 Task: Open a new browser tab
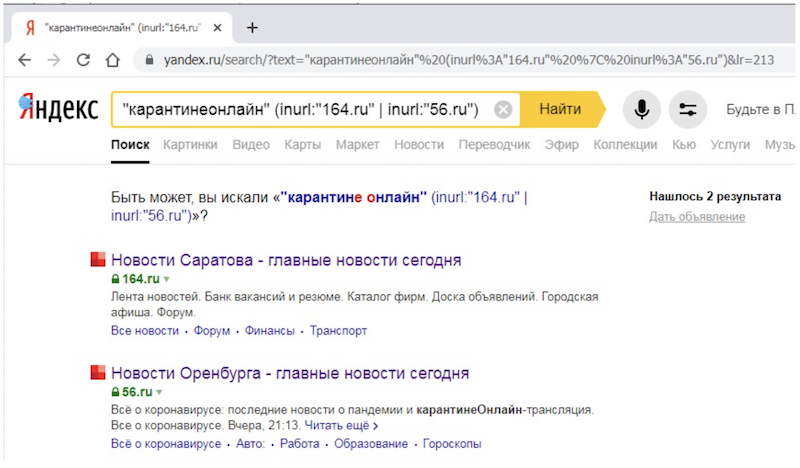tap(252, 28)
